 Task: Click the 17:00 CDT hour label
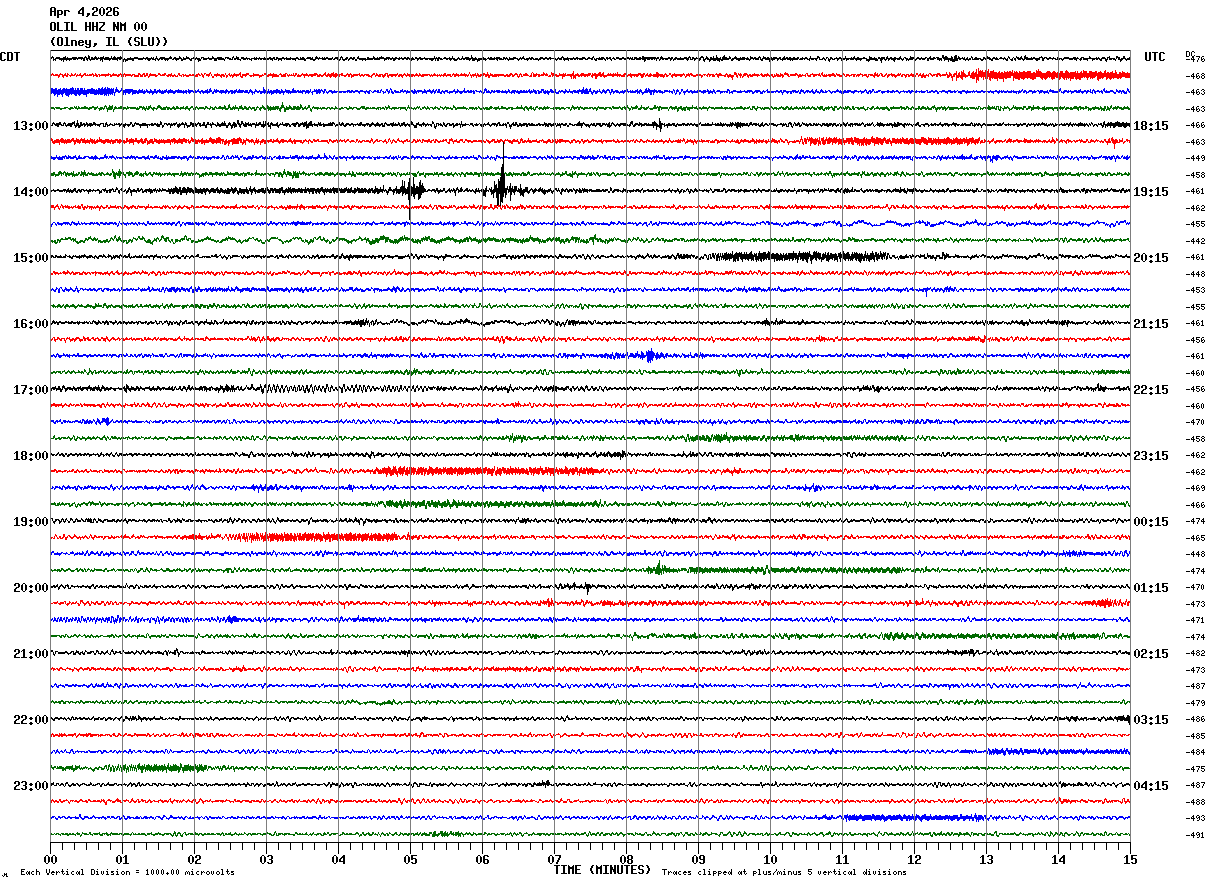click(30, 390)
